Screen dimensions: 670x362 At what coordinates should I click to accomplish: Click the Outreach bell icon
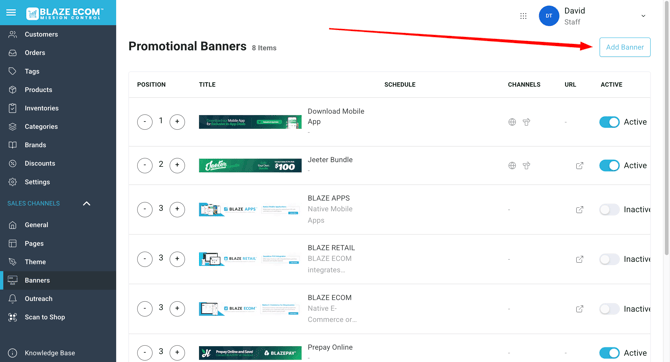point(13,298)
